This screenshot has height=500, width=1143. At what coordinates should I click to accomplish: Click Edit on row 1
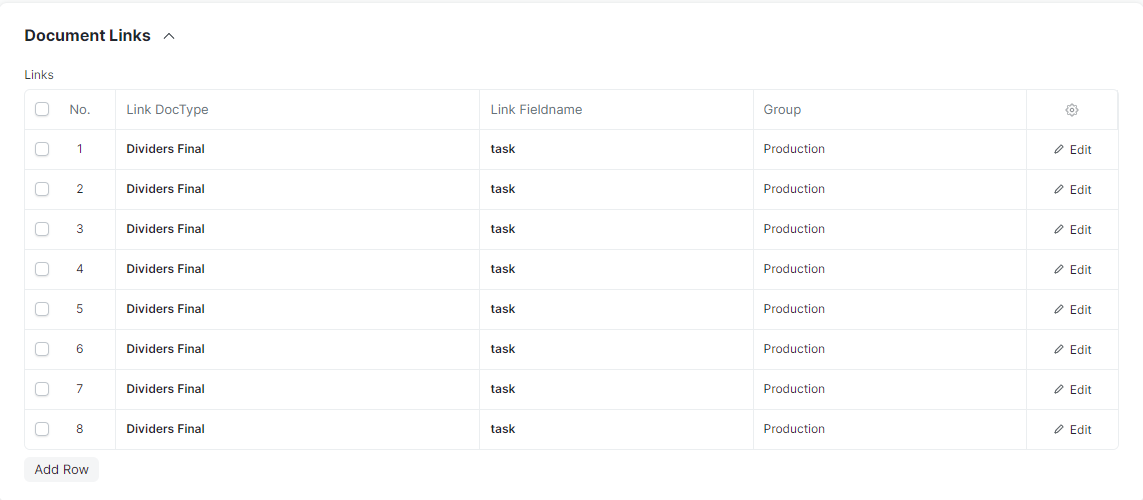pyautogui.click(x=1072, y=149)
